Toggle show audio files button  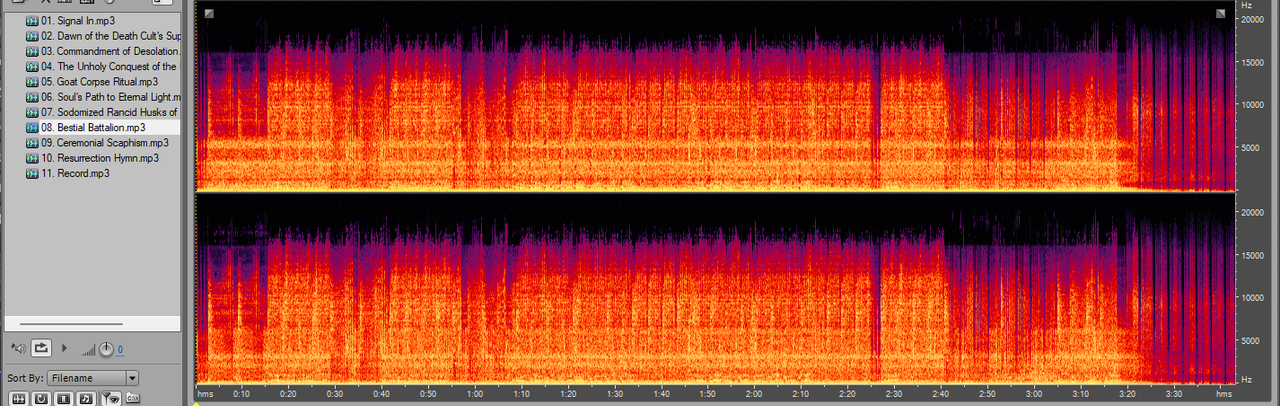[18, 399]
